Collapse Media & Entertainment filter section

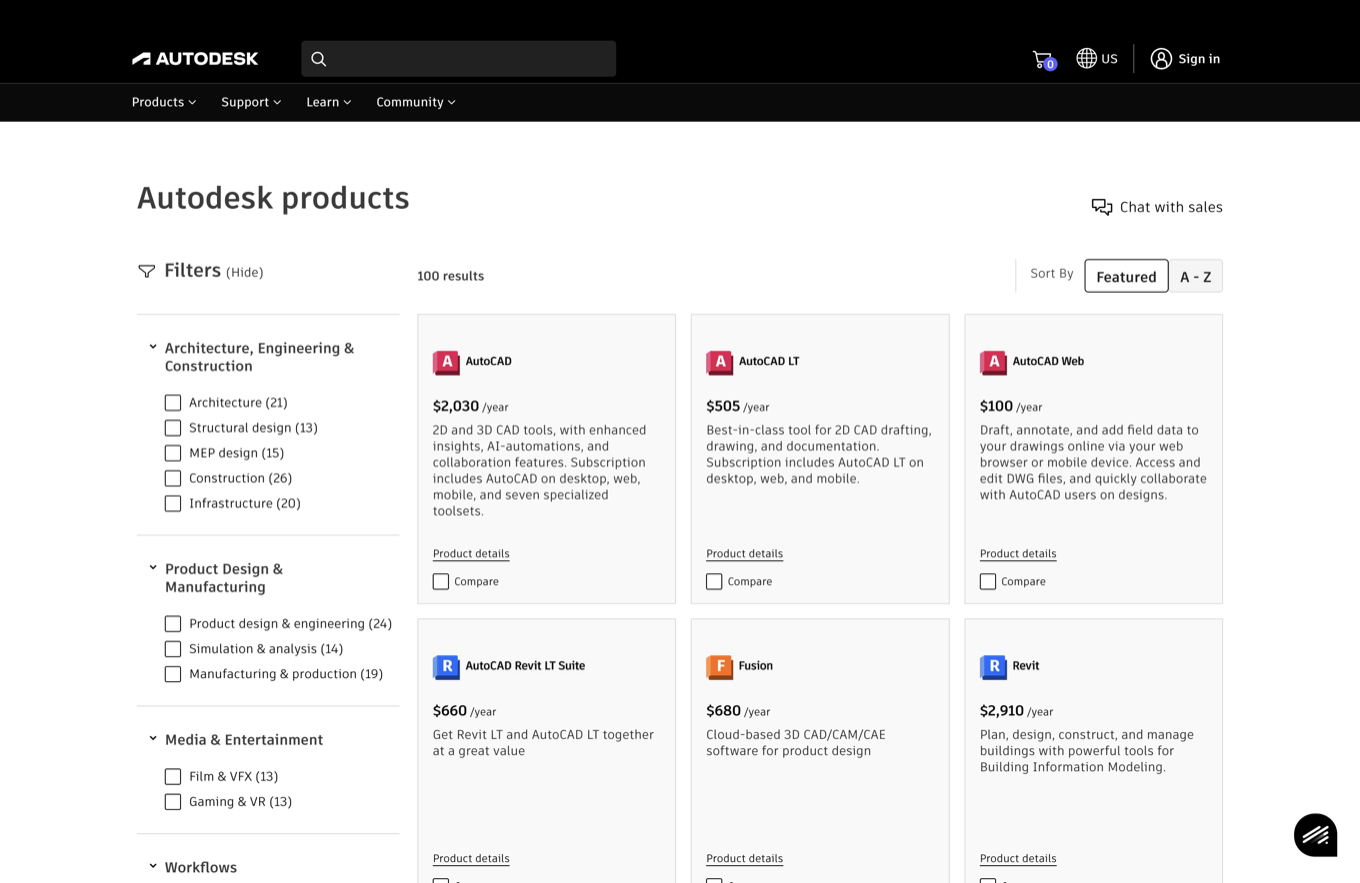153,739
